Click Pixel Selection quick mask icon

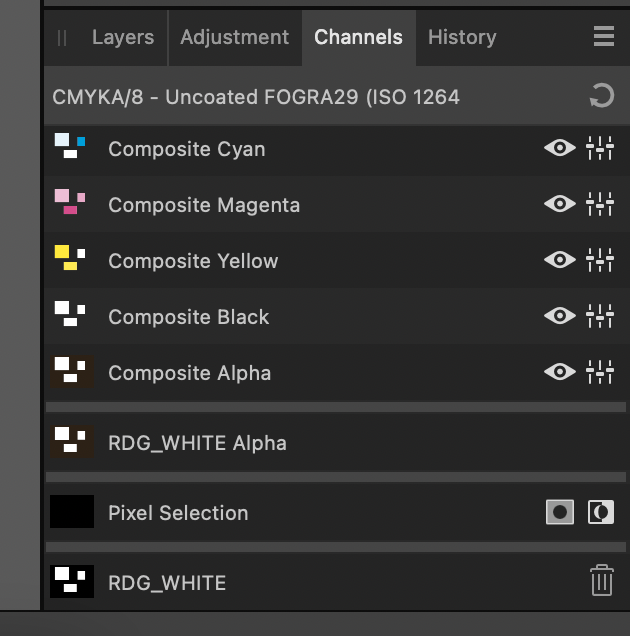560,512
